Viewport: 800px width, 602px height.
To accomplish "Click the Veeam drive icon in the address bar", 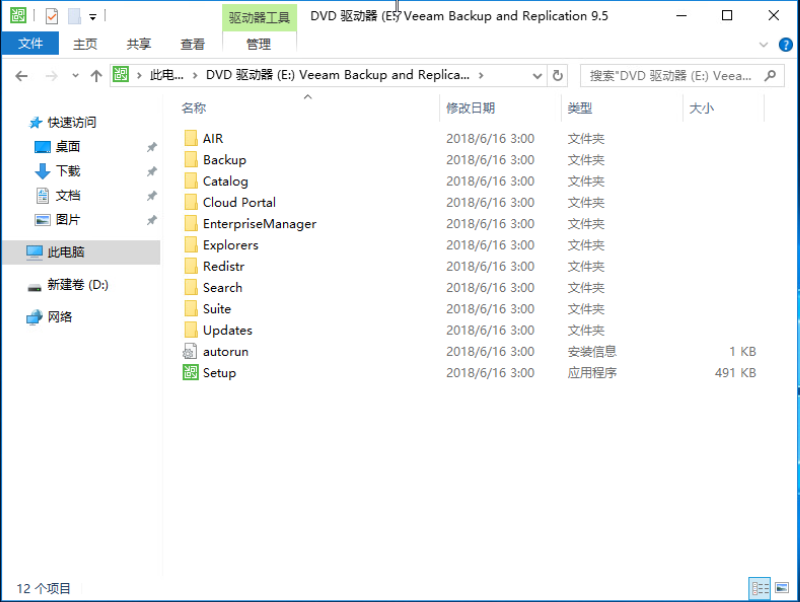I will point(121,74).
